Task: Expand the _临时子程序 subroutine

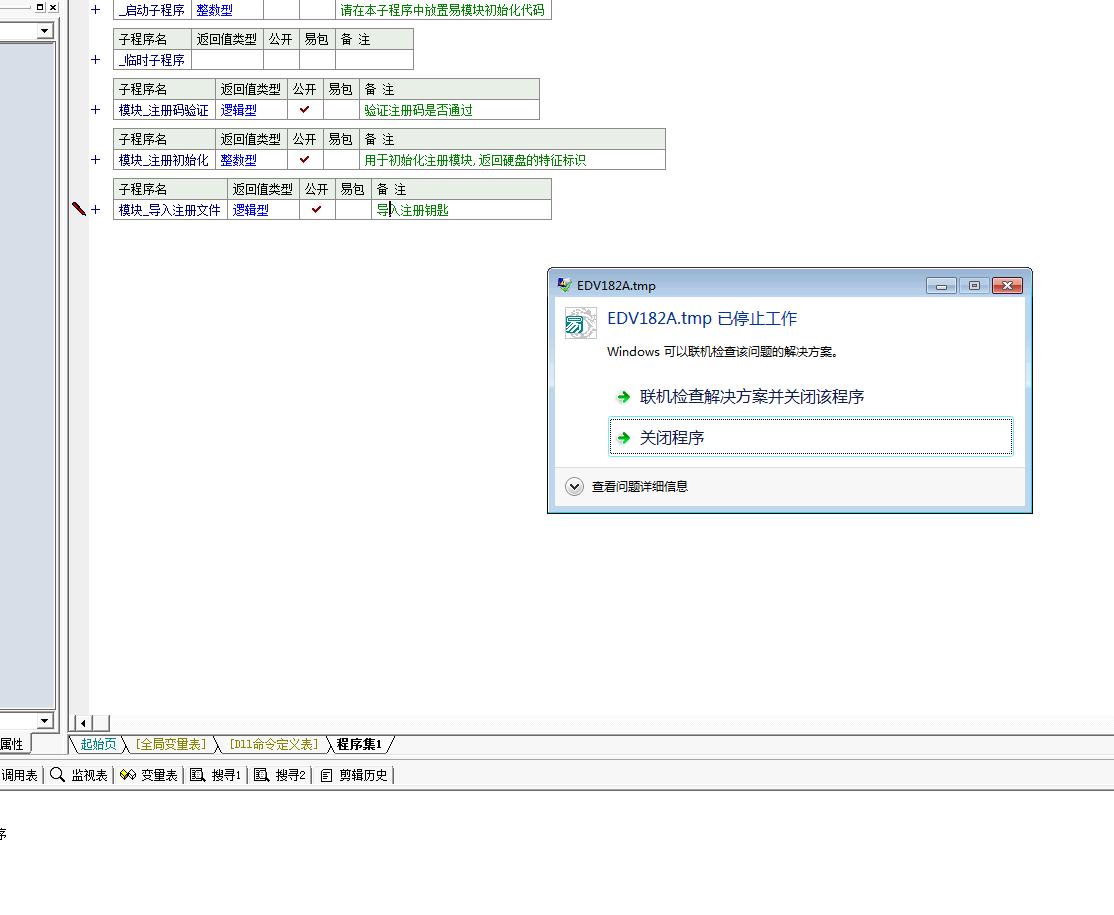Action: 96,60
